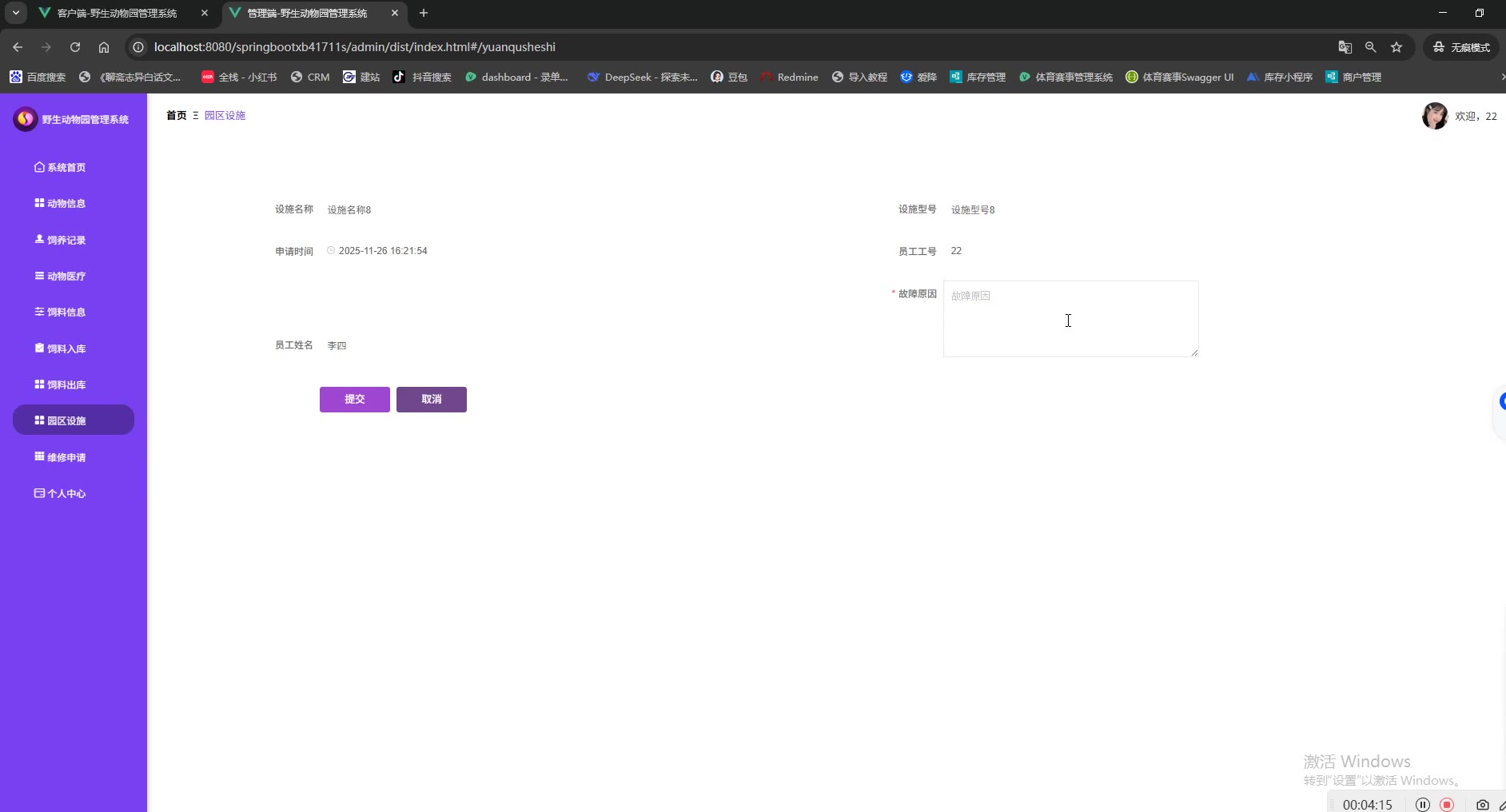Minimize the browser window
Image resolution: width=1506 pixels, height=812 pixels.
point(1443,13)
